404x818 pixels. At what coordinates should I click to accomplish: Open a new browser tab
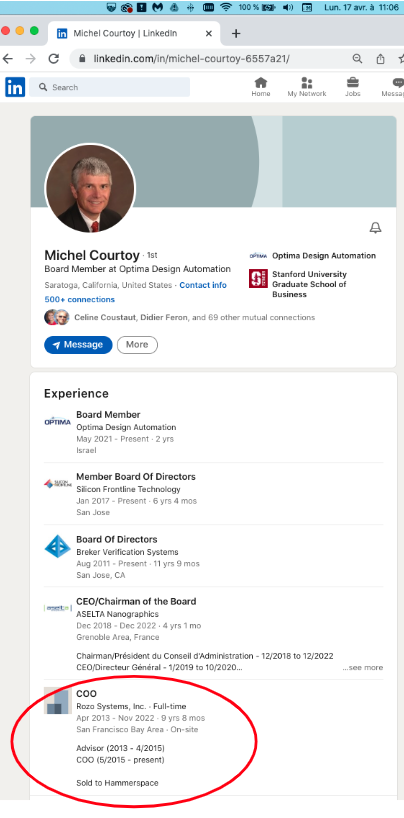pos(236,33)
